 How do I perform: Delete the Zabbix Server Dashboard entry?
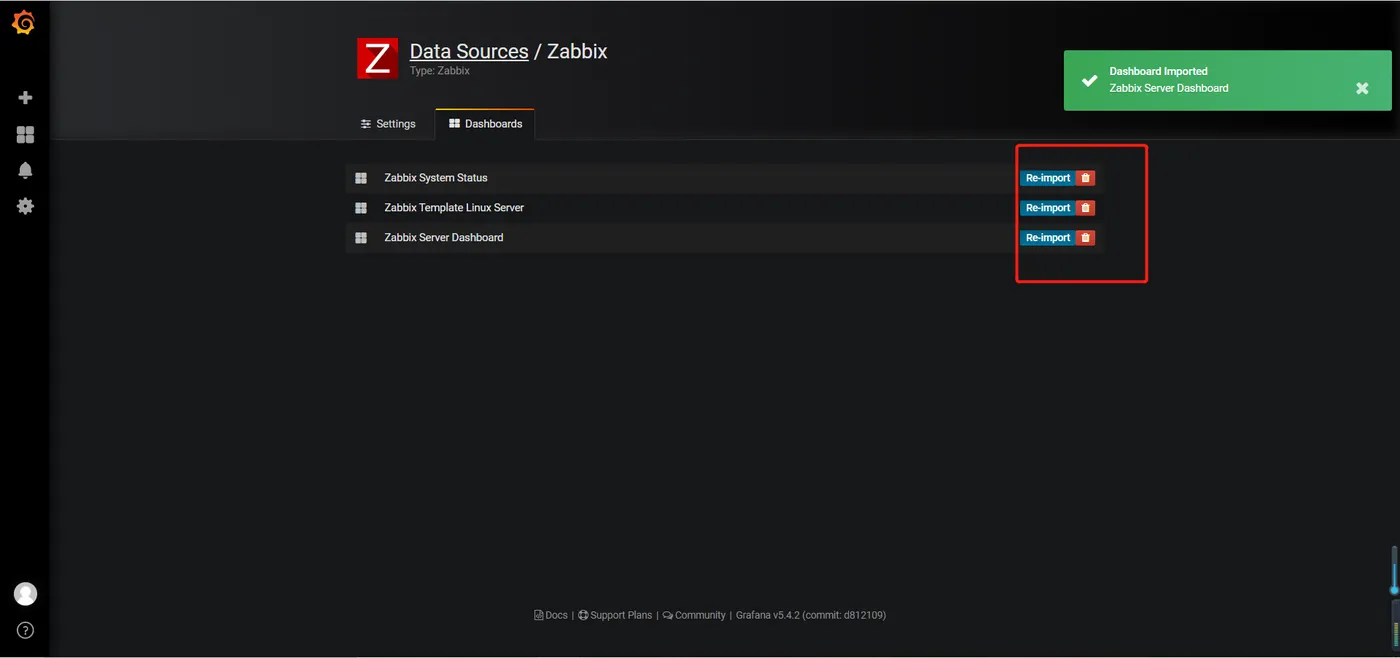1086,238
